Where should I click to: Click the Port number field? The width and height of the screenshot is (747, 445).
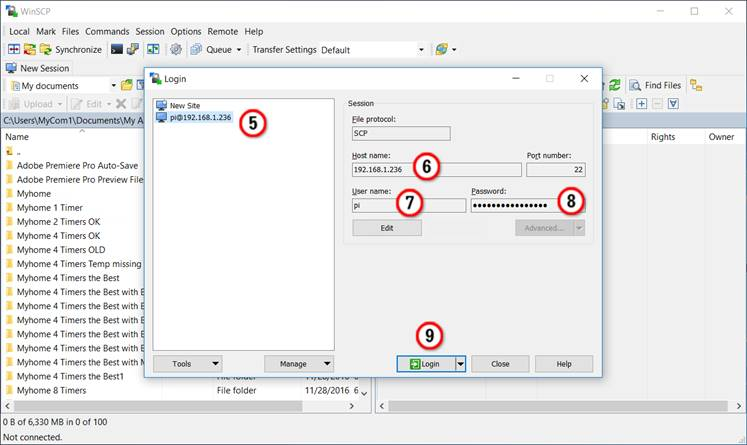pos(555,170)
